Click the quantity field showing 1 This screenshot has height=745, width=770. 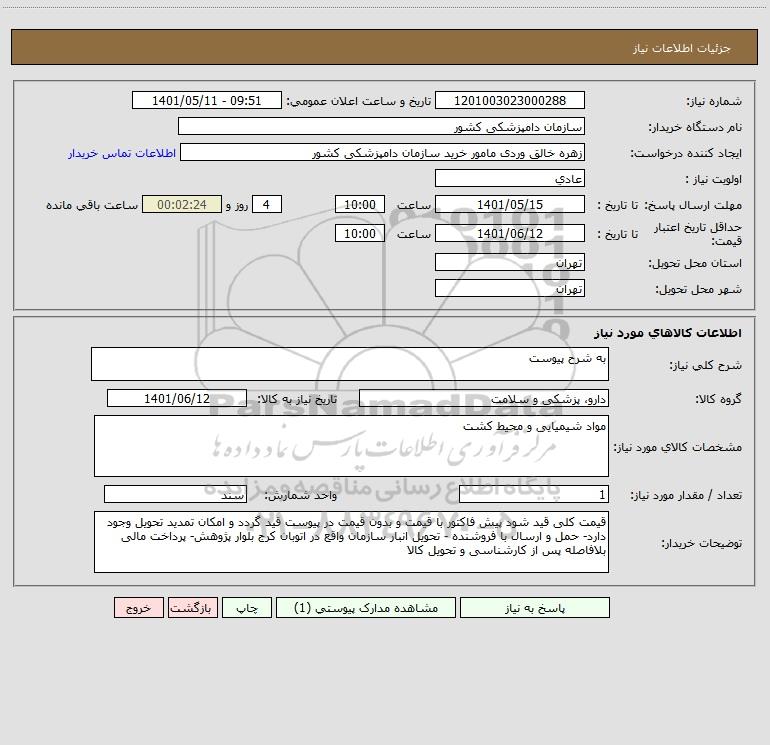534,495
